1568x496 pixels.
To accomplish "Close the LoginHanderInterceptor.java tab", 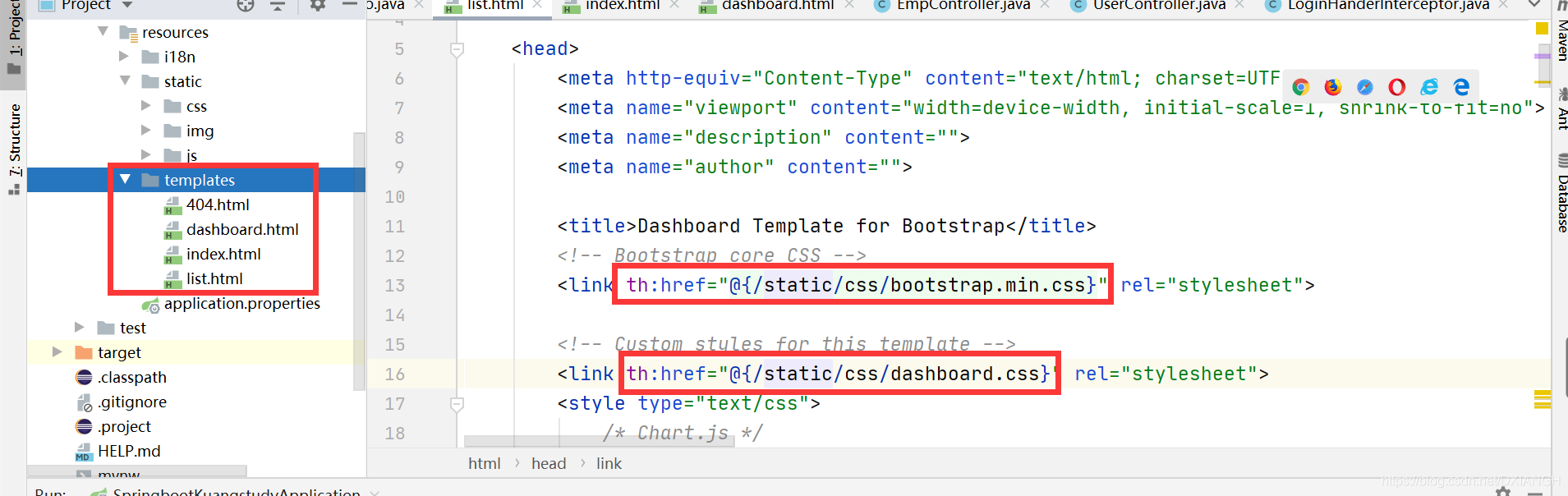I will 1503,5.
